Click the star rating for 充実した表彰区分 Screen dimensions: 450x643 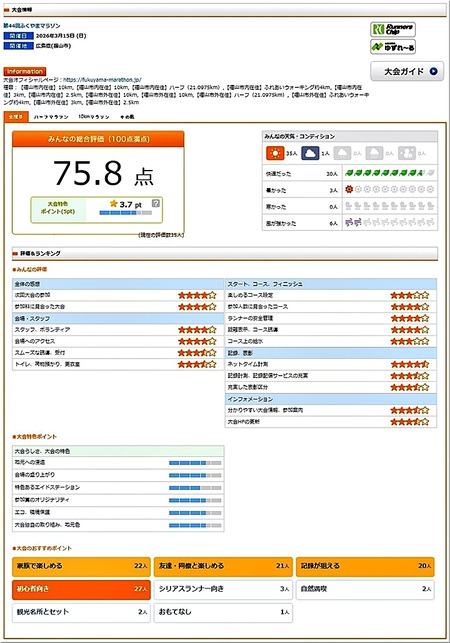click(410, 387)
